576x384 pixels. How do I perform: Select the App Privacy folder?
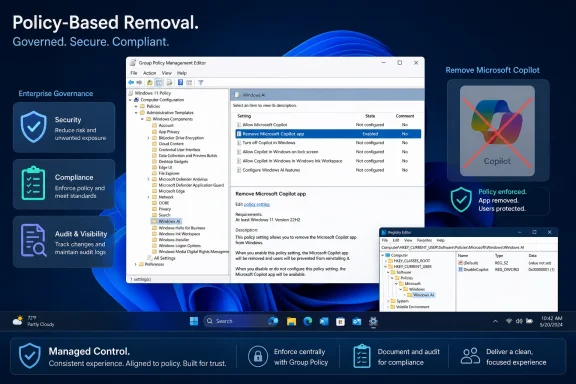(x=166, y=132)
